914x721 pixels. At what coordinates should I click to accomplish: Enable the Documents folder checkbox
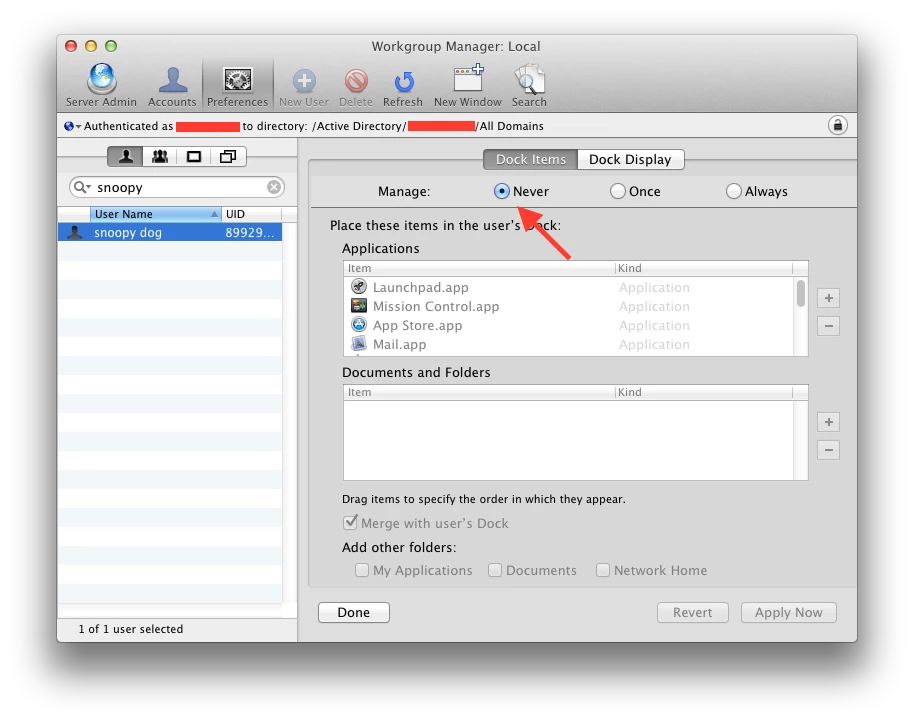click(x=495, y=569)
